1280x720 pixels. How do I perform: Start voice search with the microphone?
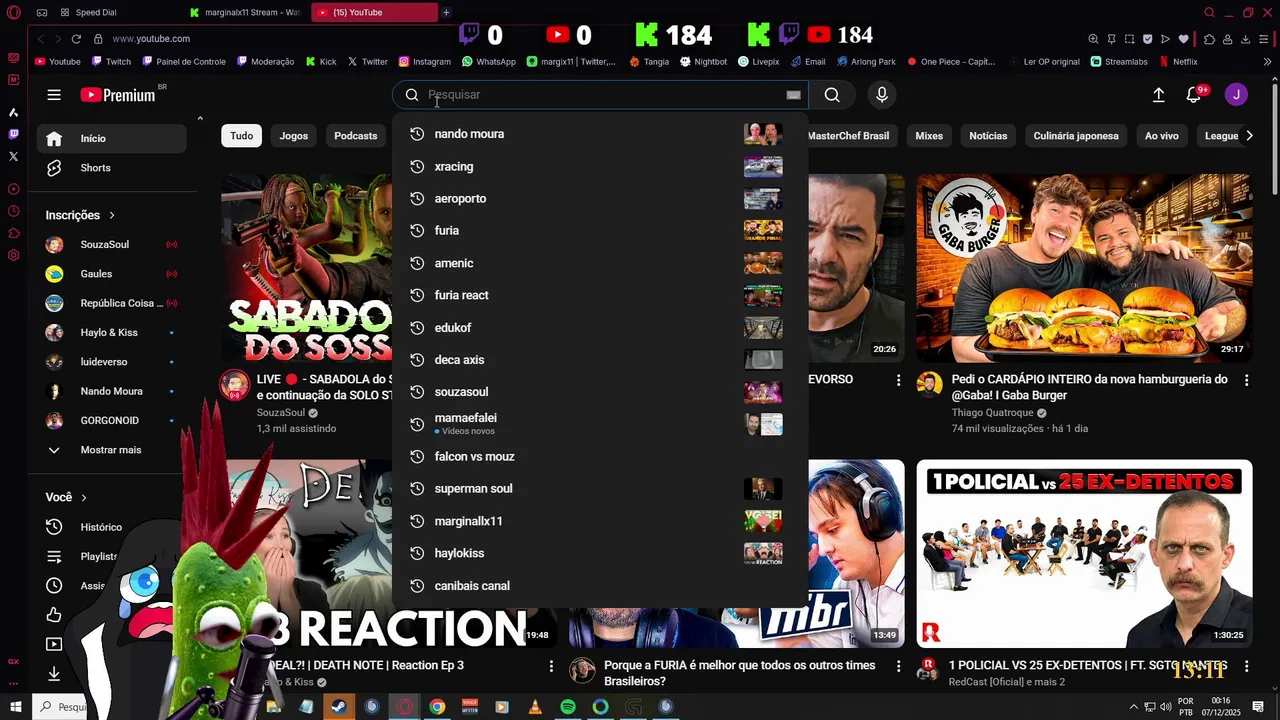tap(881, 95)
